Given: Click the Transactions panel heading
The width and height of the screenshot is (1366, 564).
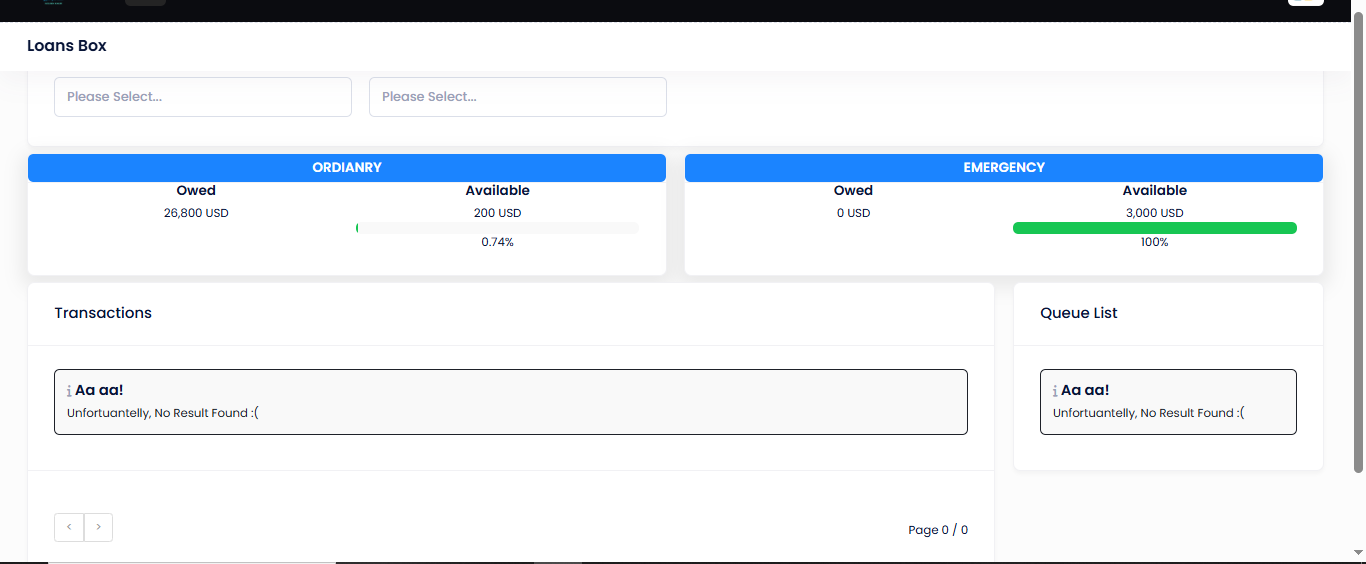Looking at the screenshot, I should click(103, 313).
